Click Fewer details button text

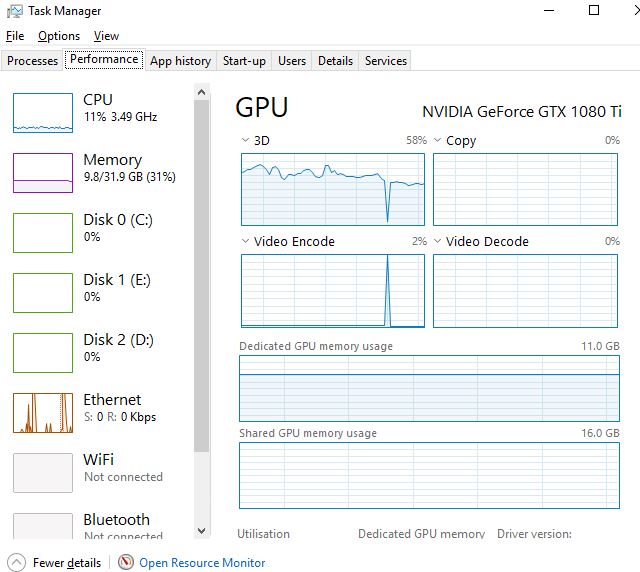67,563
